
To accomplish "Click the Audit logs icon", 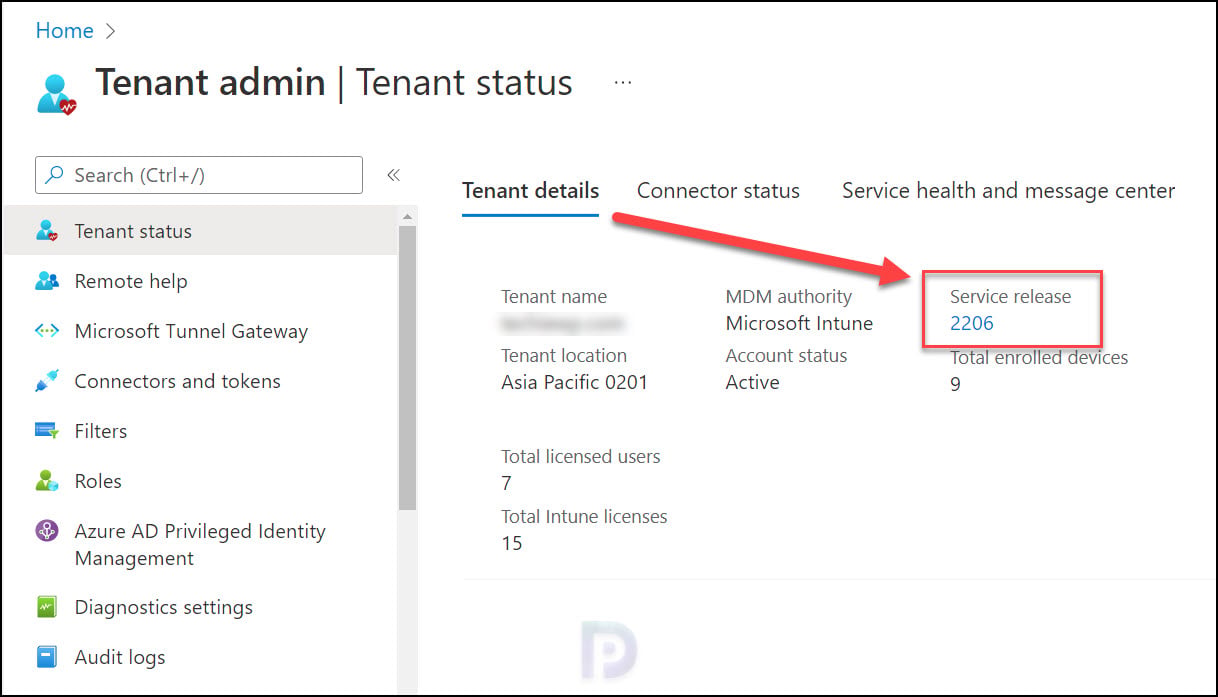I will click(x=47, y=657).
